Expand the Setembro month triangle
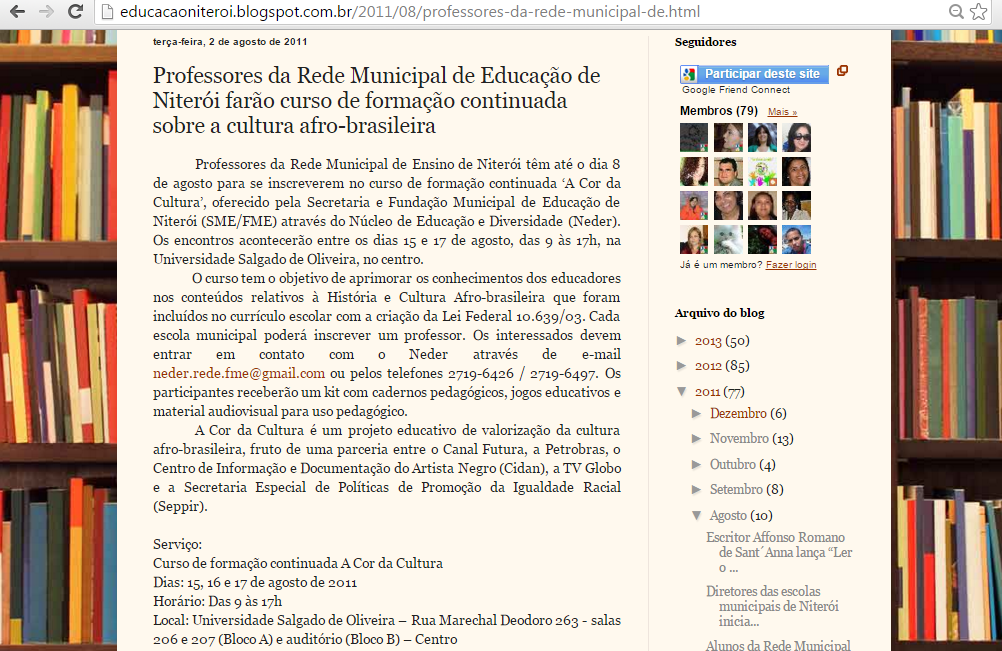The height and width of the screenshot is (651, 1002). click(x=697, y=489)
